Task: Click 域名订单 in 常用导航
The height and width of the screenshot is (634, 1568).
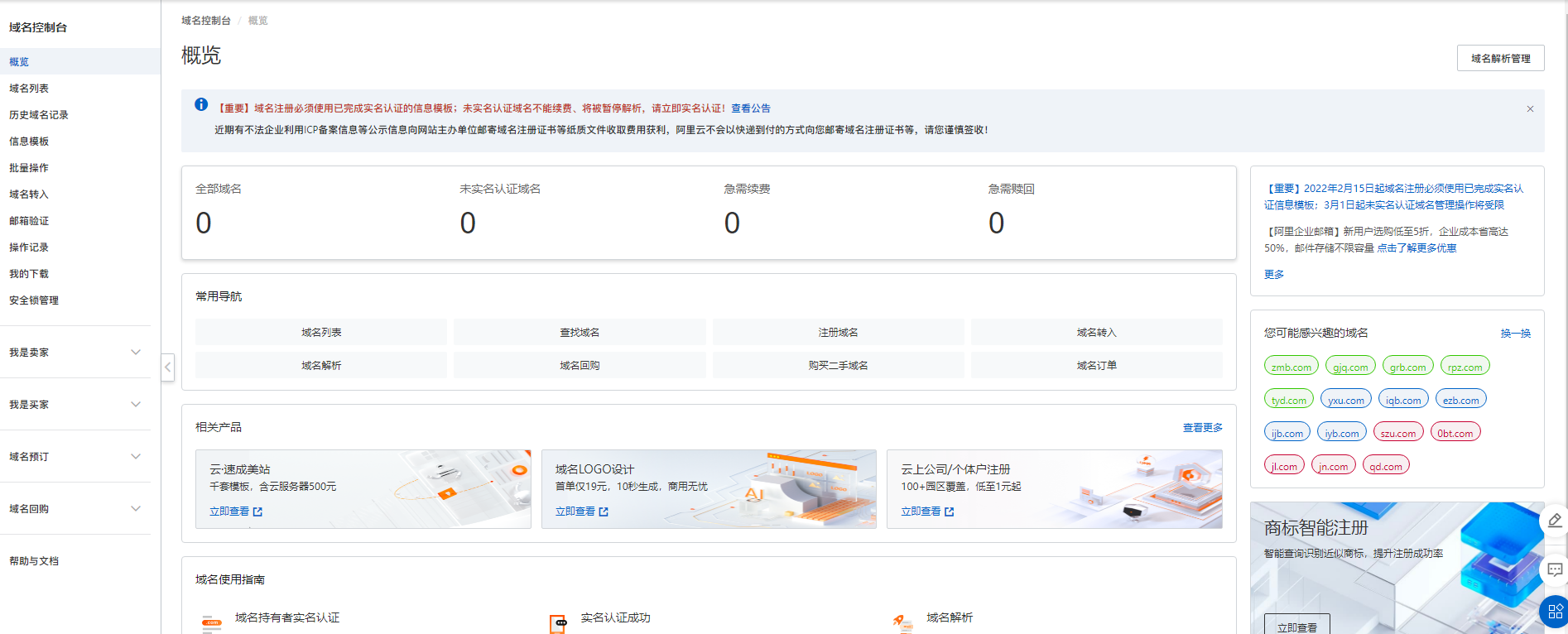Action: 1096,366
